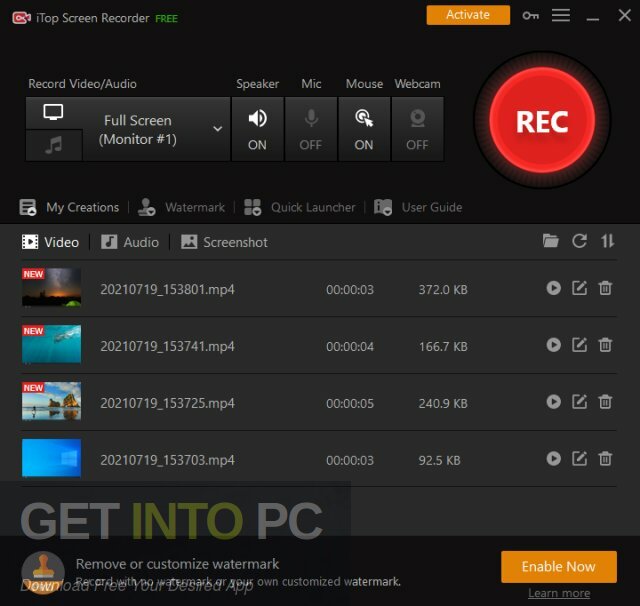
Task: Edit 20210719_153801.mp4
Action: 580,288
